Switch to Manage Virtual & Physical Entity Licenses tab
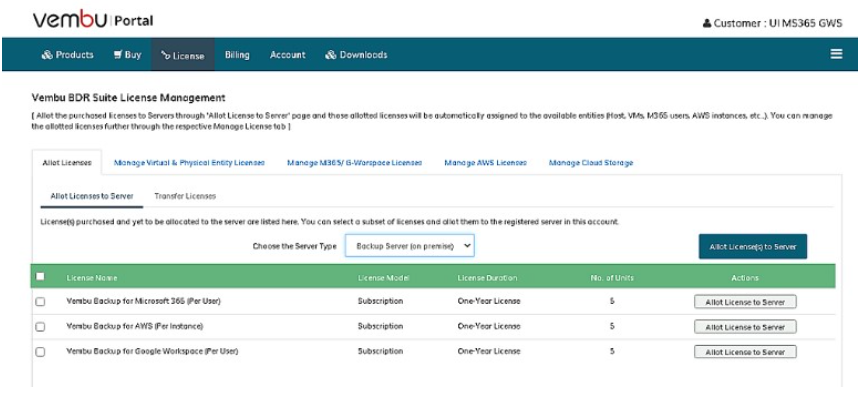This screenshot has width=861, height=405. pyautogui.click(x=189, y=163)
